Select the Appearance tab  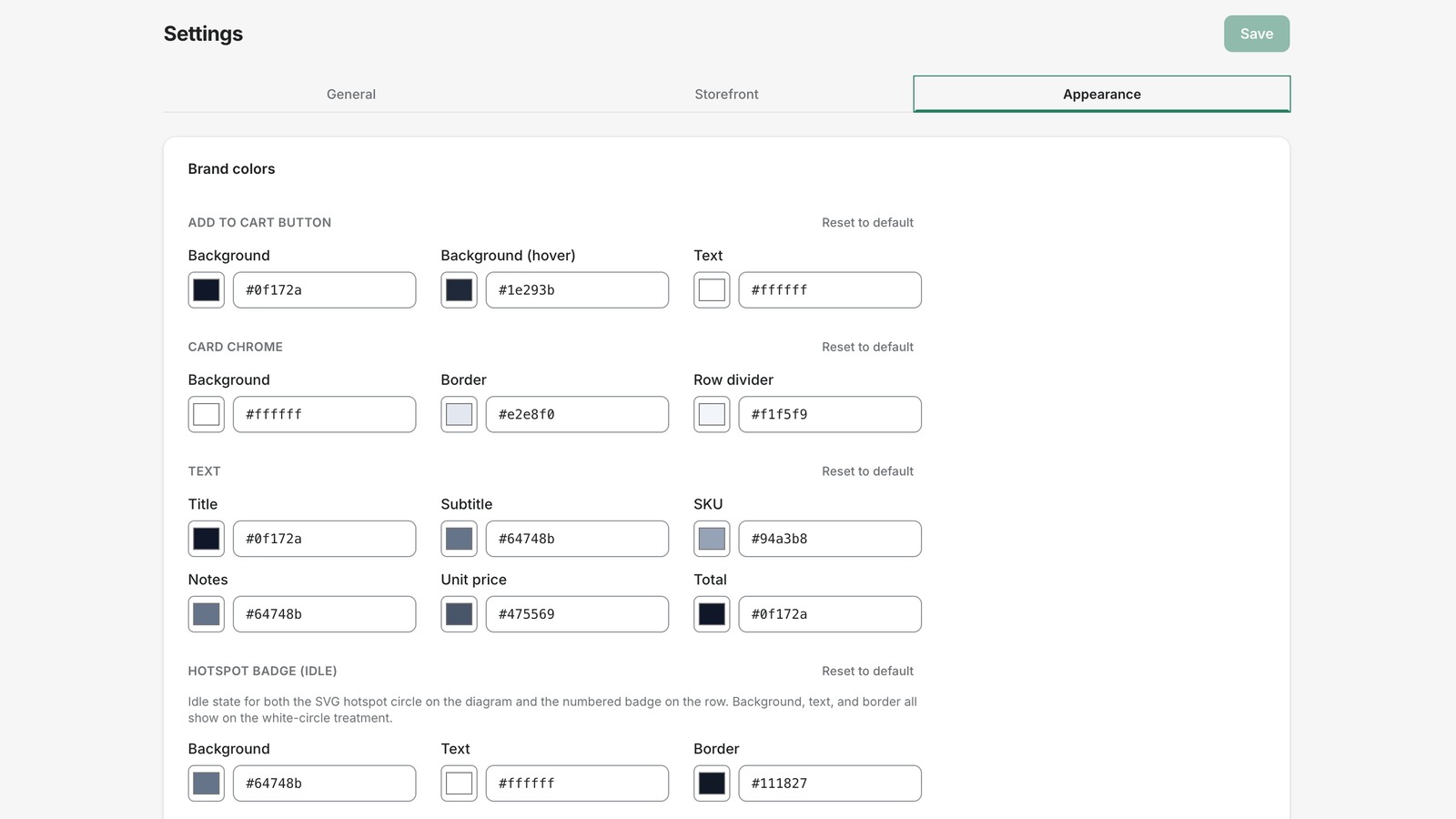tap(1102, 94)
